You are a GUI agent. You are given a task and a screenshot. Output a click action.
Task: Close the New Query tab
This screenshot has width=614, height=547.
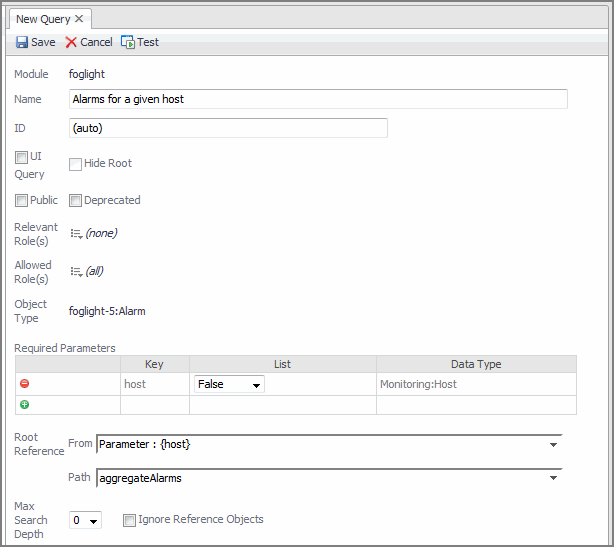79,19
